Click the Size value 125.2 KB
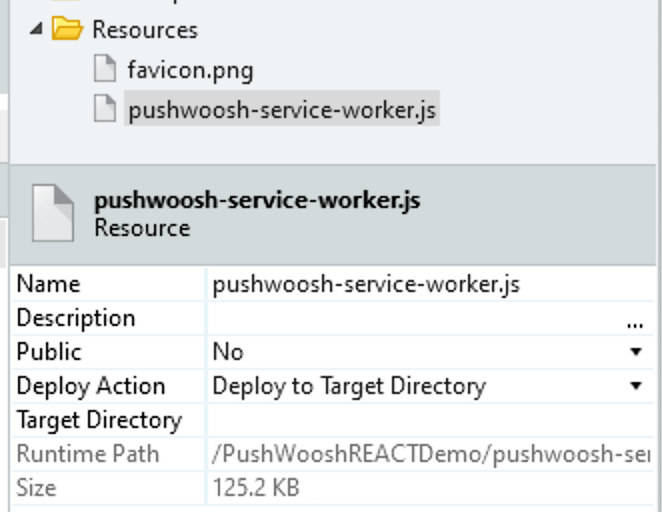The width and height of the screenshot is (662, 512). pos(256,488)
